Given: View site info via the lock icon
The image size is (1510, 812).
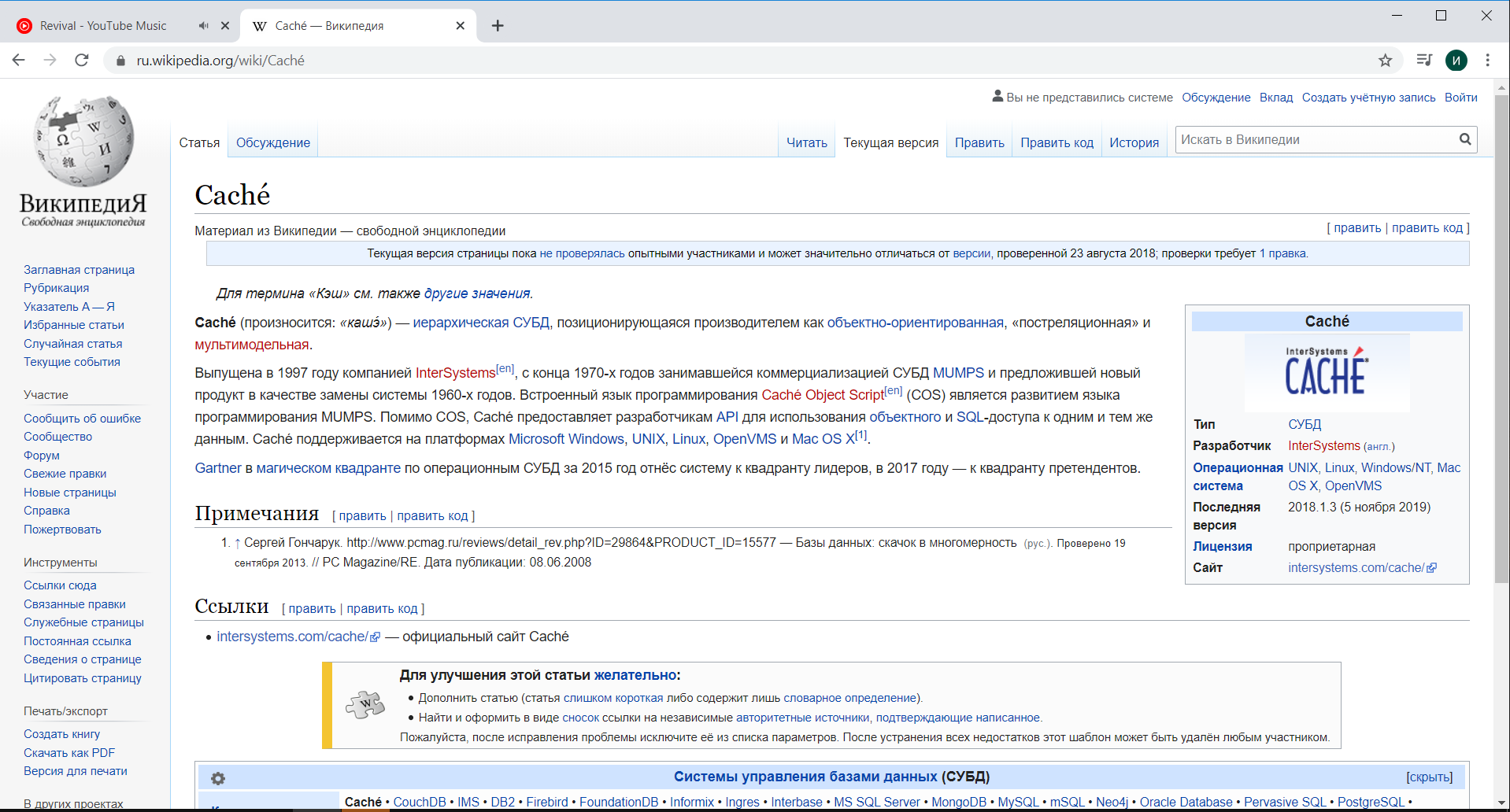Looking at the screenshot, I should (120, 61).
